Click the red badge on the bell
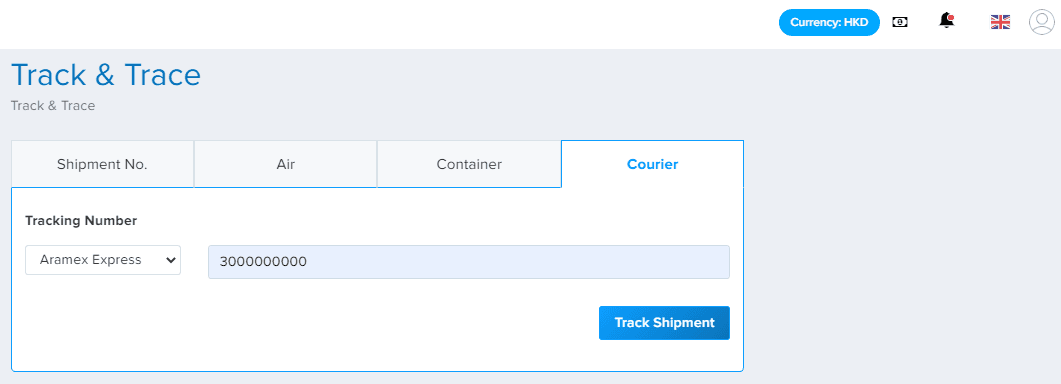The height and width of the screenshot is (384, 1061). click(x=951, y=16)
